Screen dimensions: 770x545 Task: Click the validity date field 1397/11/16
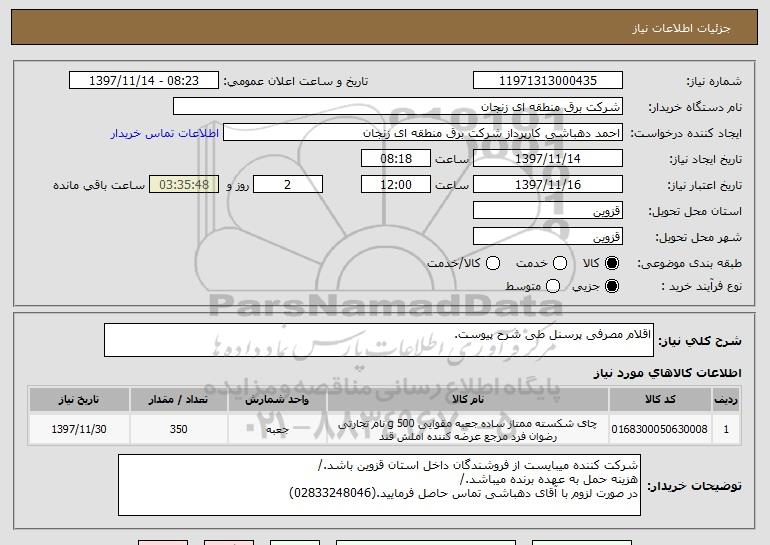click(548, 184)
